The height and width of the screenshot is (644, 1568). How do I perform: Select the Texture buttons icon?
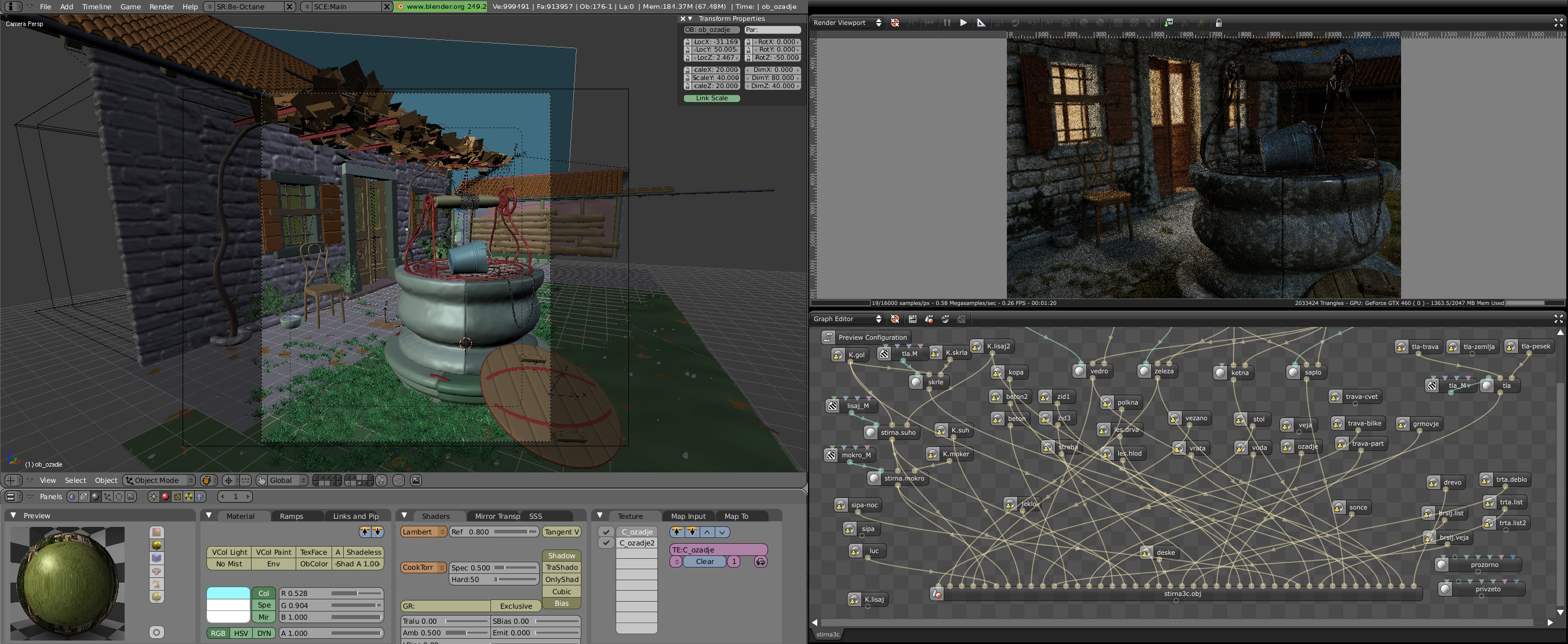(177, 497)
